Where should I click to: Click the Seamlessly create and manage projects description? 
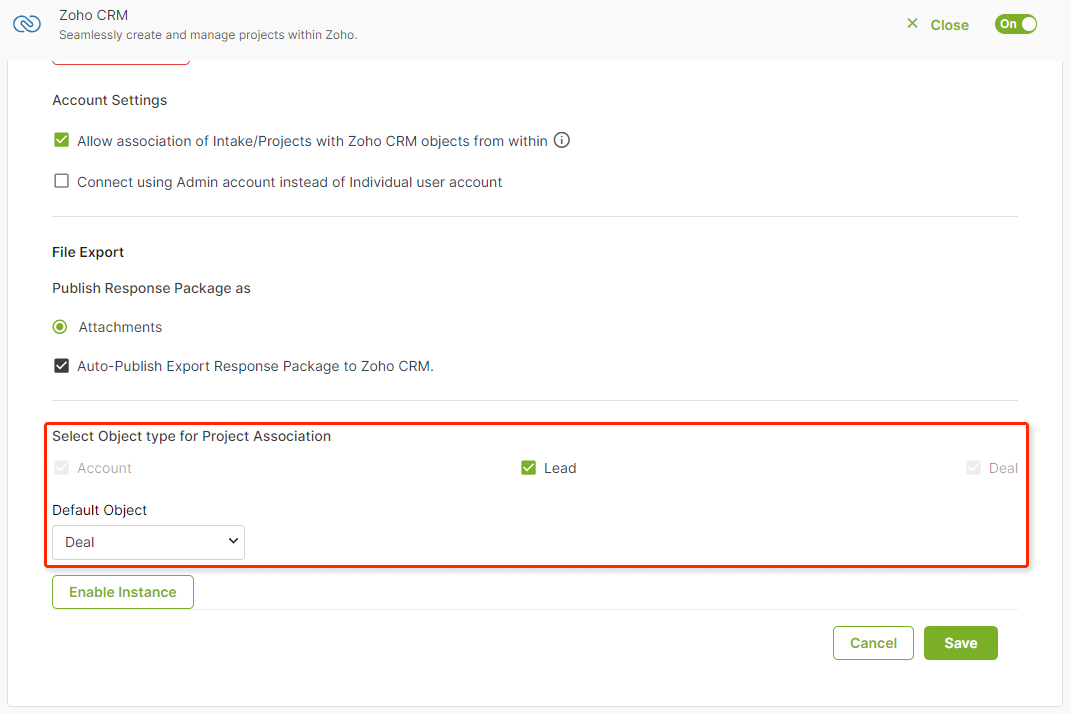click(208, 35)
